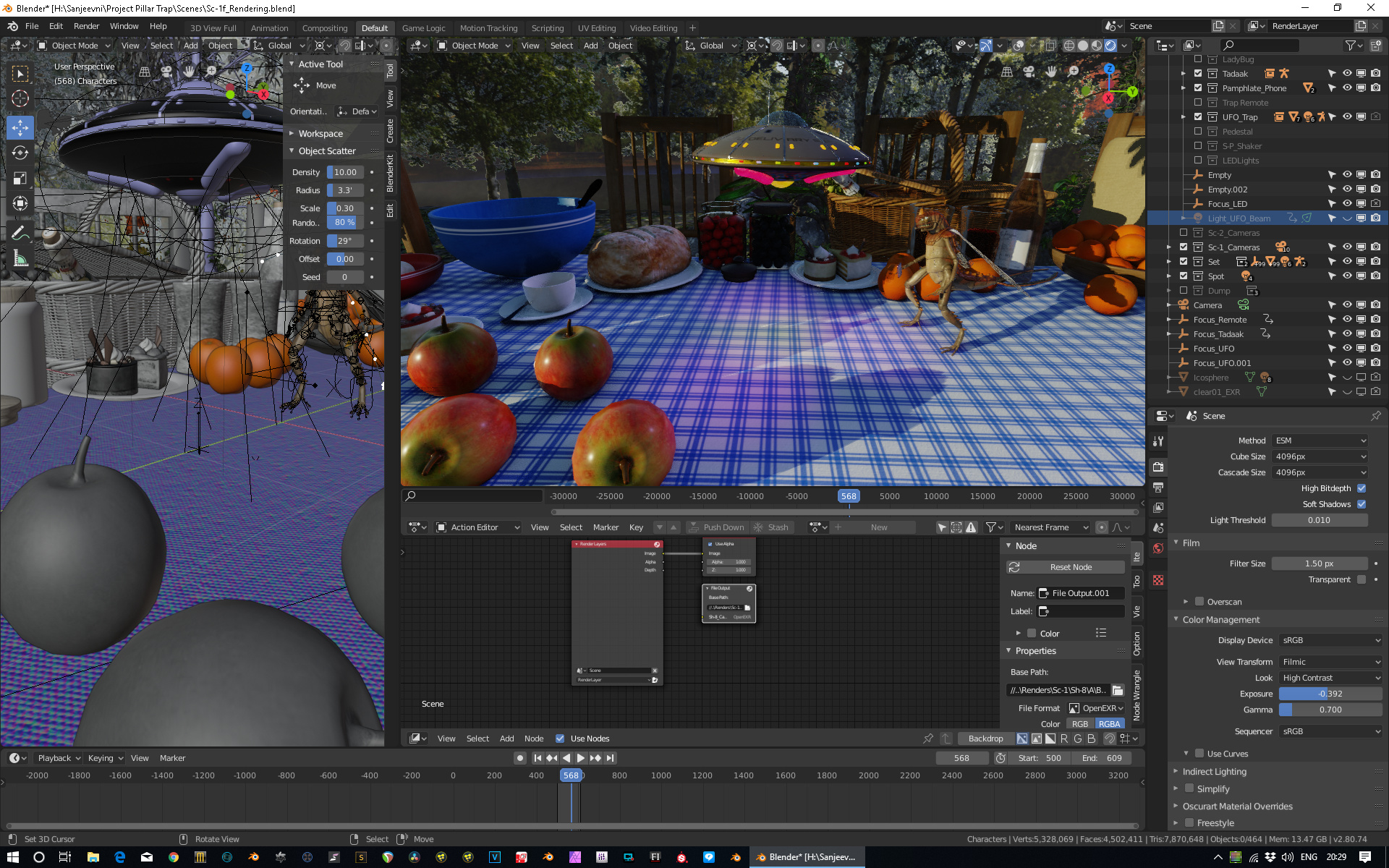Switch to Compositing workspace tab

click(325, 28)
